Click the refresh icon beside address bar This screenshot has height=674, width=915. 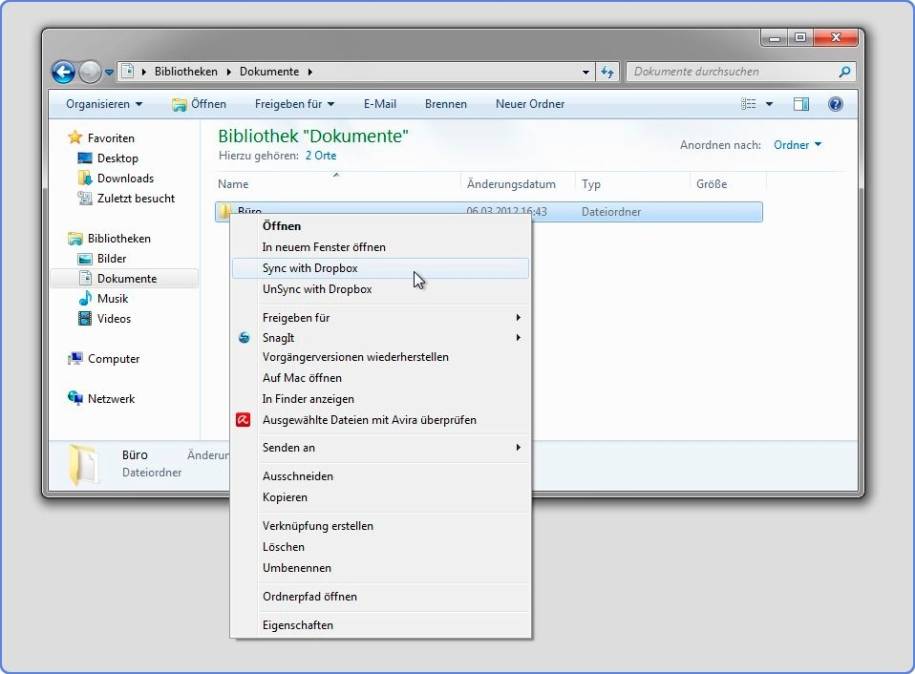607,72
